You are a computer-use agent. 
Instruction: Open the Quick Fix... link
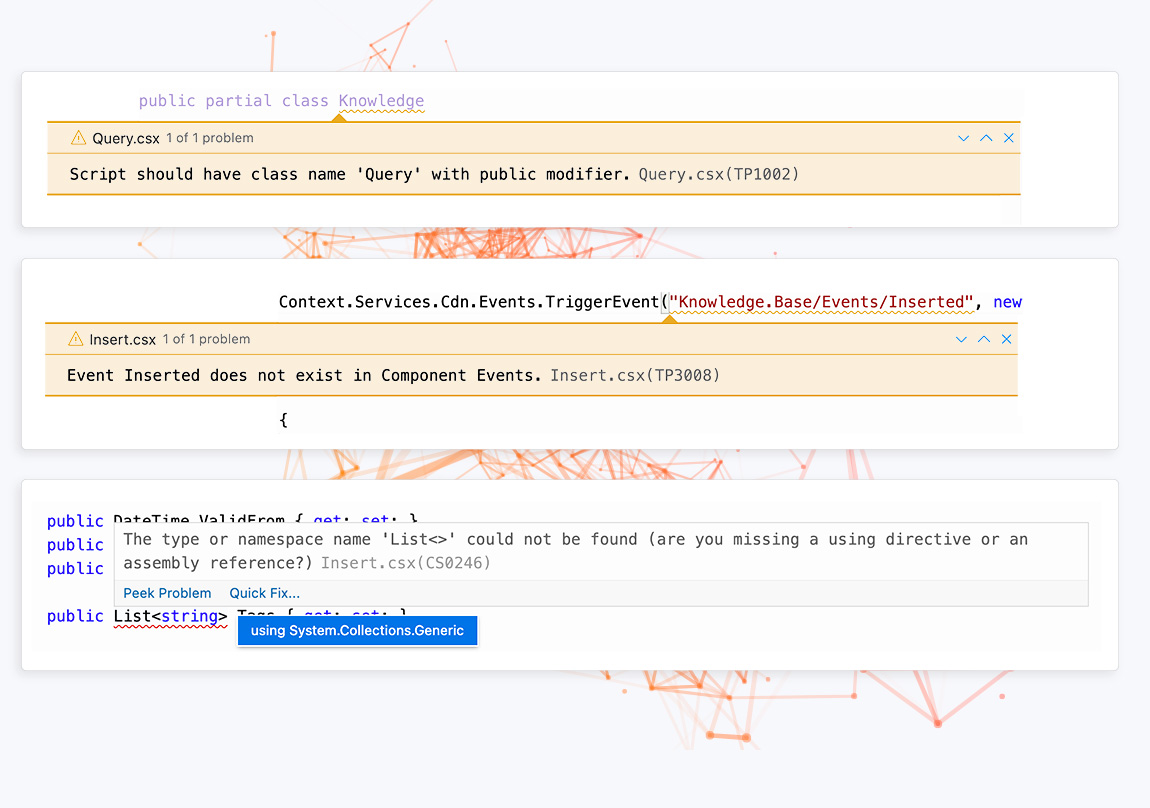click(264, 593)
